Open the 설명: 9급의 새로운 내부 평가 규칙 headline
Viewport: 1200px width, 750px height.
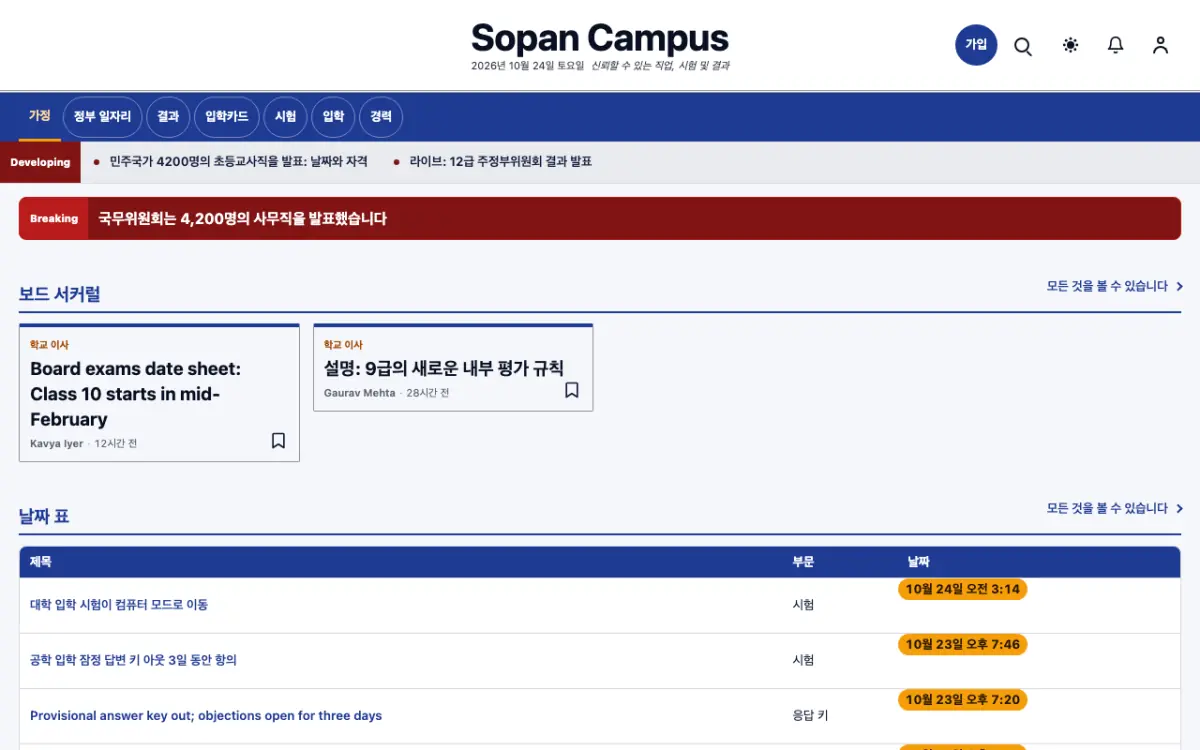click(444, 368)
